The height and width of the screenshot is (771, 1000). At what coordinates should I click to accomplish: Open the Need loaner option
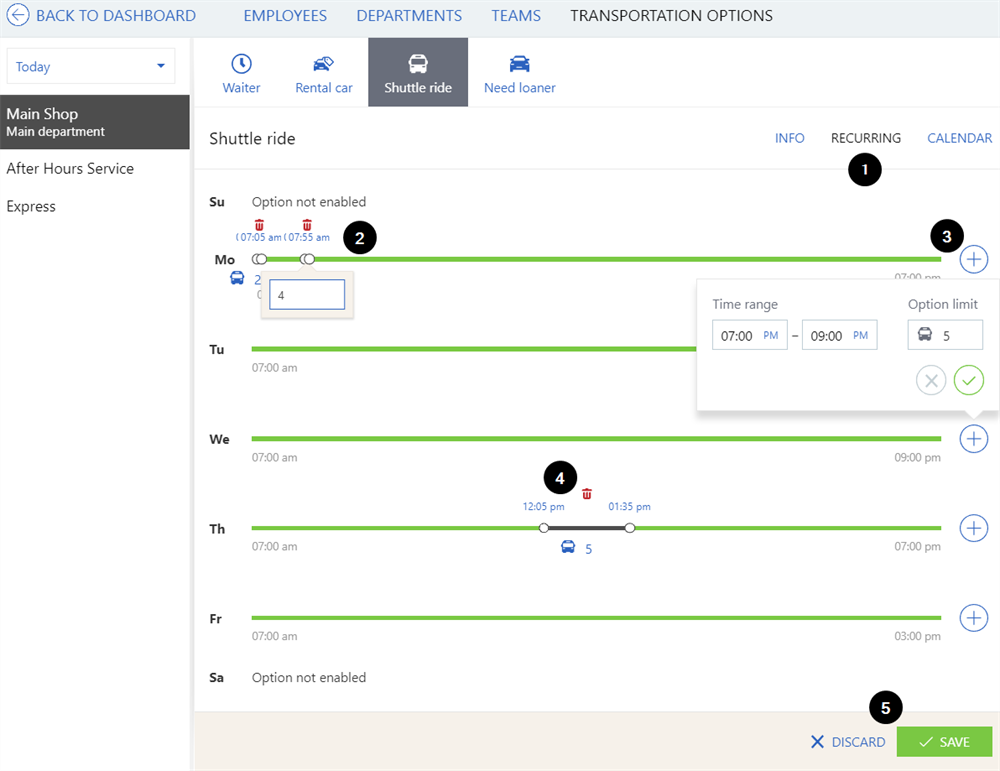click(519, 72)
